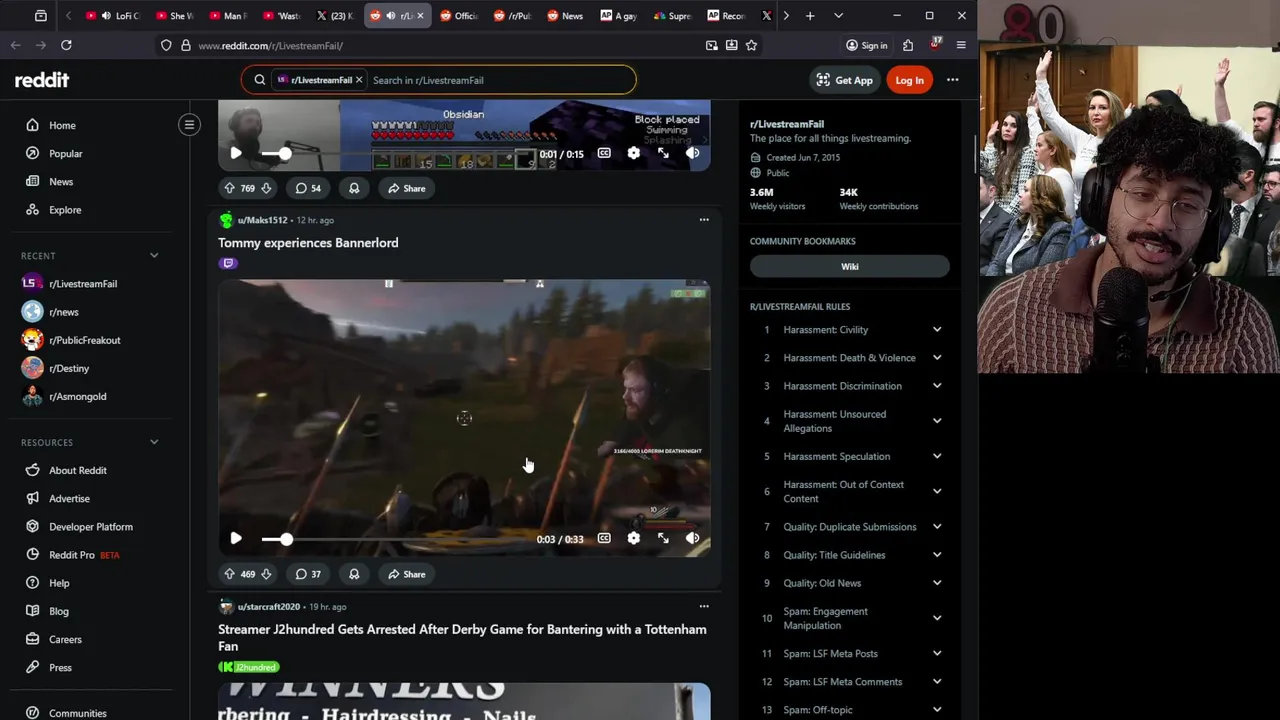This screenshot has height=720, width=1280.
Task: Give award to the Bannerlord post
Action: (354, 574)
